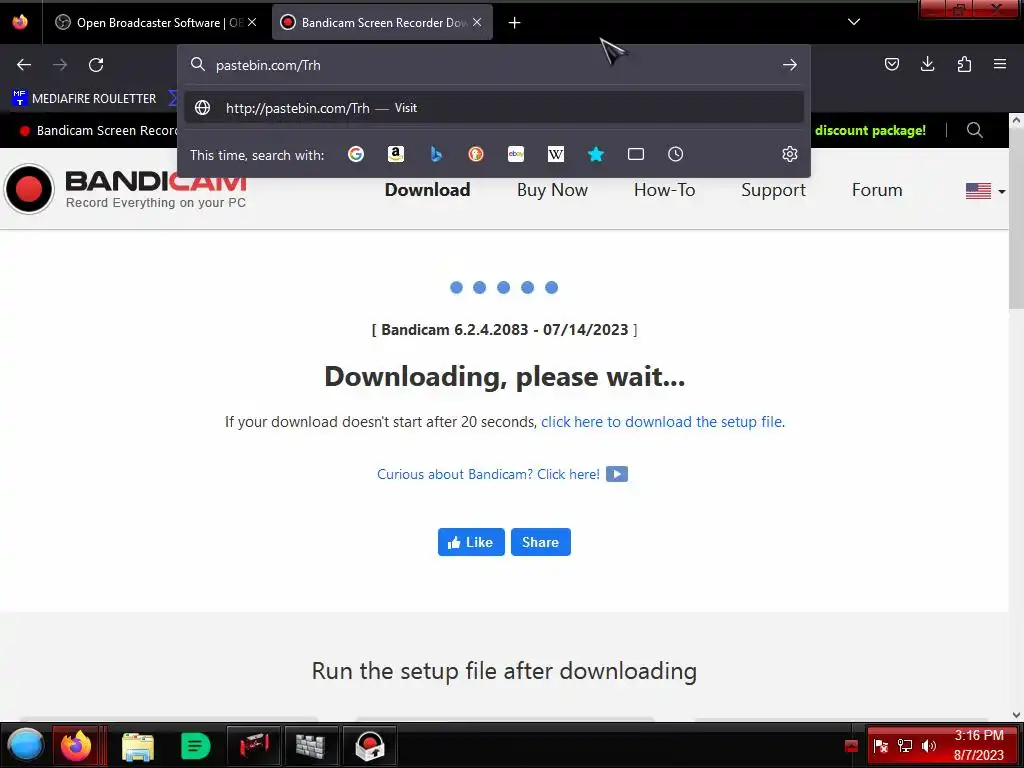Open the How-To menu item
Image resolution: width=1024 pixels, height=768 pixels.
click(x=664, y=190)
